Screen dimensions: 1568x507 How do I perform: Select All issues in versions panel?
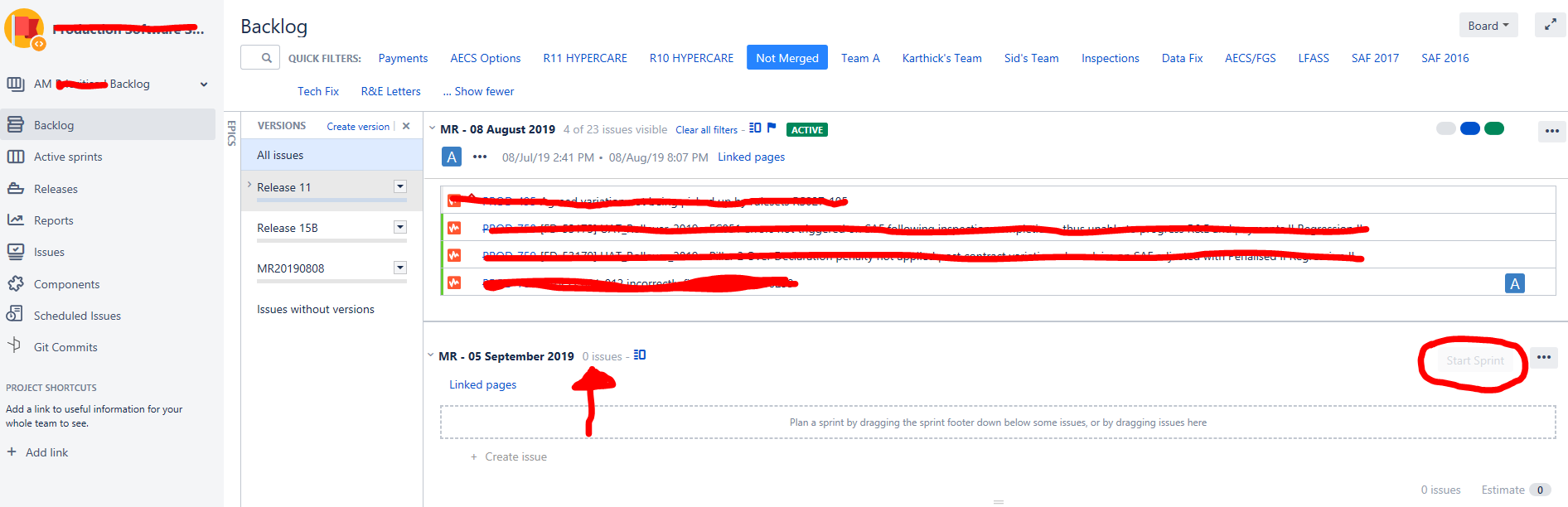coord(332,155)
